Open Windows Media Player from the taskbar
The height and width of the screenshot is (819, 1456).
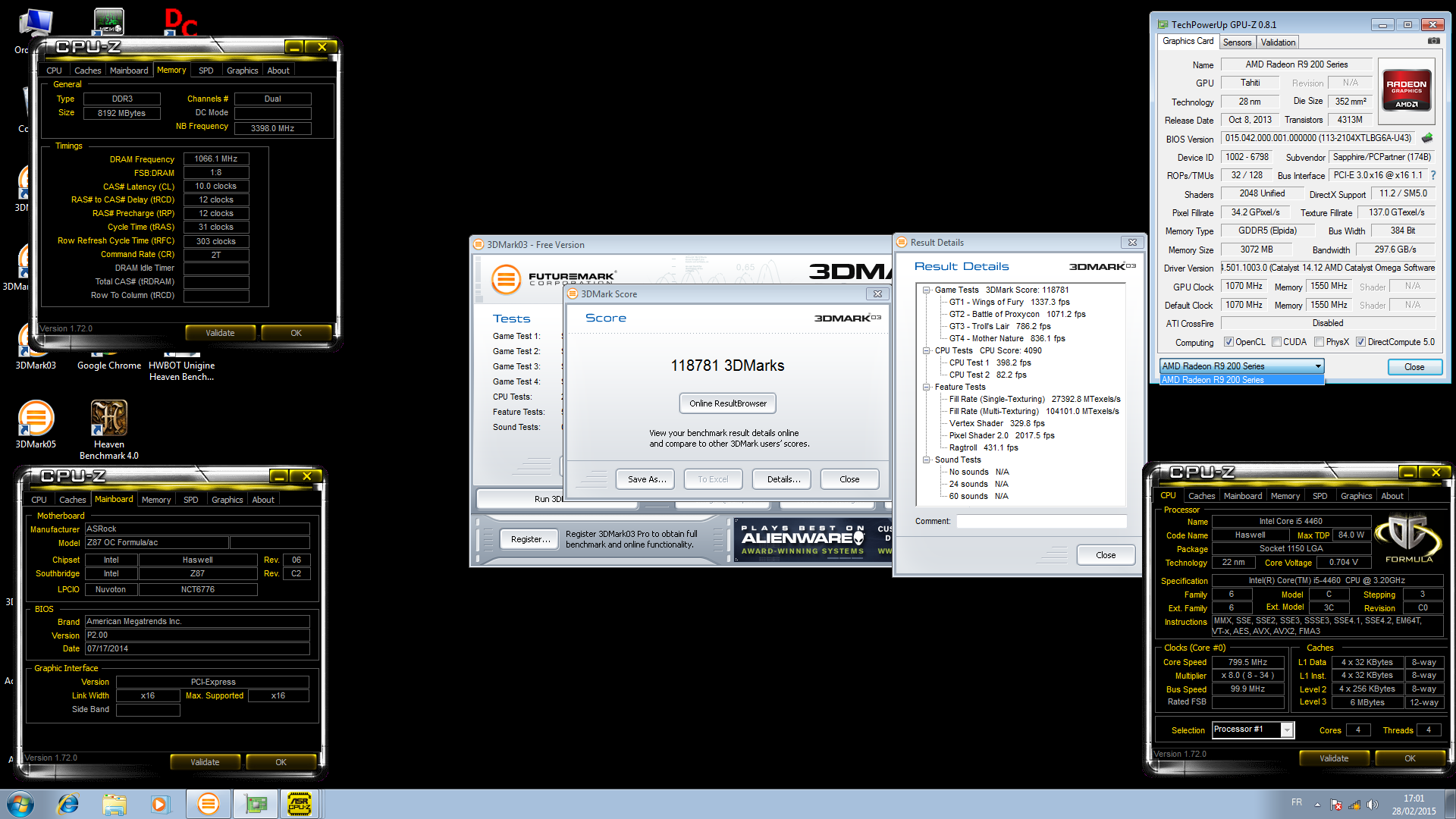click(160, 804)
